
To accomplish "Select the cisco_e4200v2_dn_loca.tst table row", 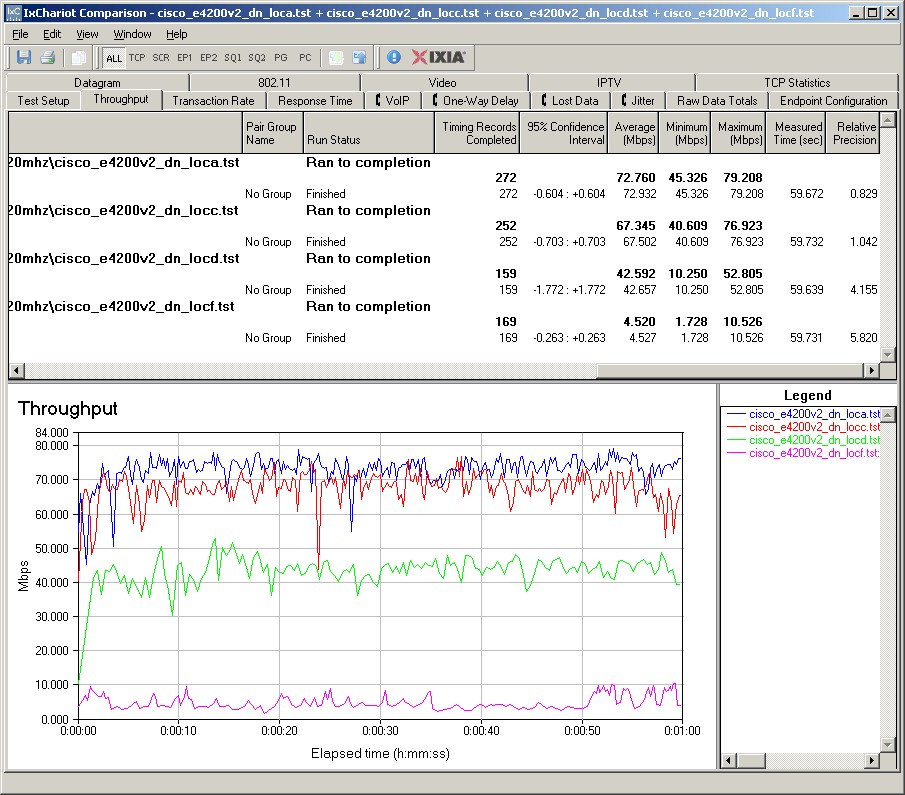I will click(x=443, y=162).
